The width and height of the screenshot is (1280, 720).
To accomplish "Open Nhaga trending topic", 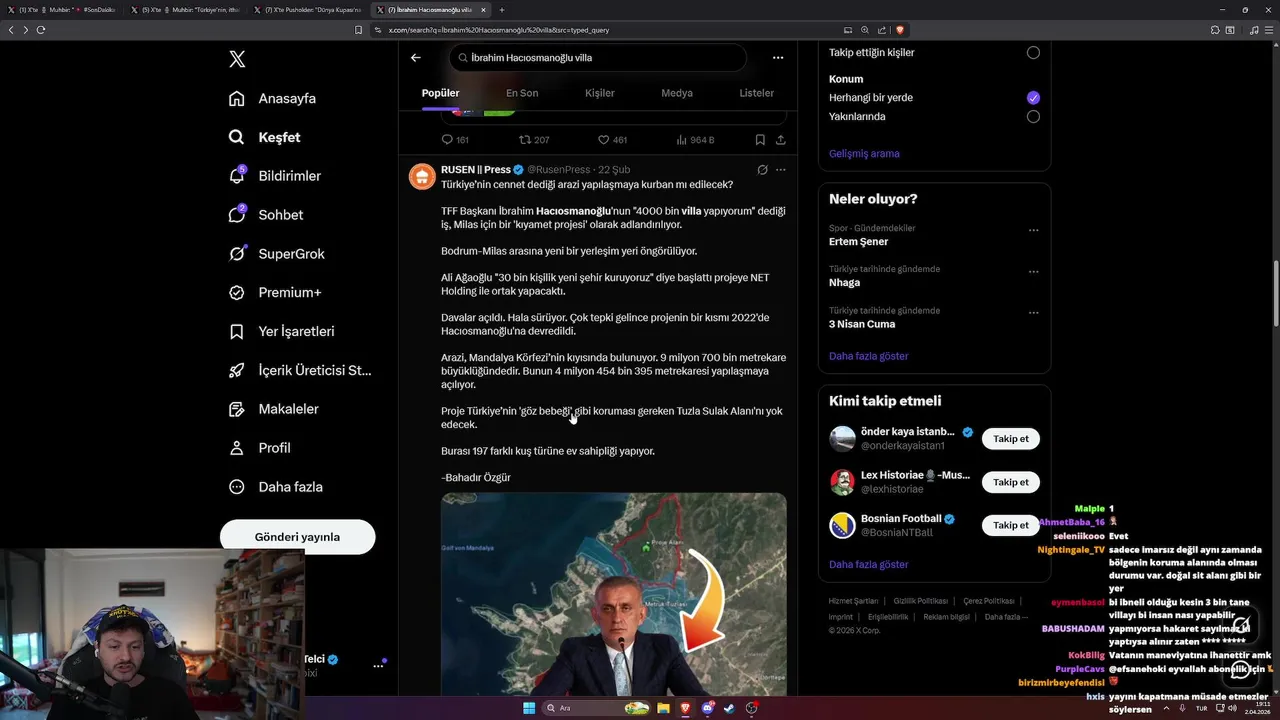I will [x=844, y=283].
